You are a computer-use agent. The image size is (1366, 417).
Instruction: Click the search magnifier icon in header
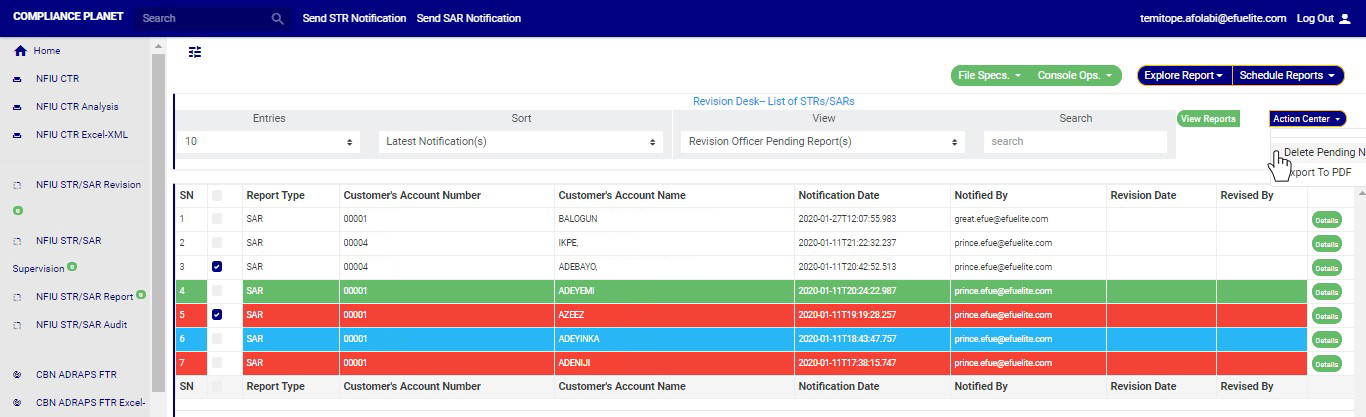click(278, 19)
